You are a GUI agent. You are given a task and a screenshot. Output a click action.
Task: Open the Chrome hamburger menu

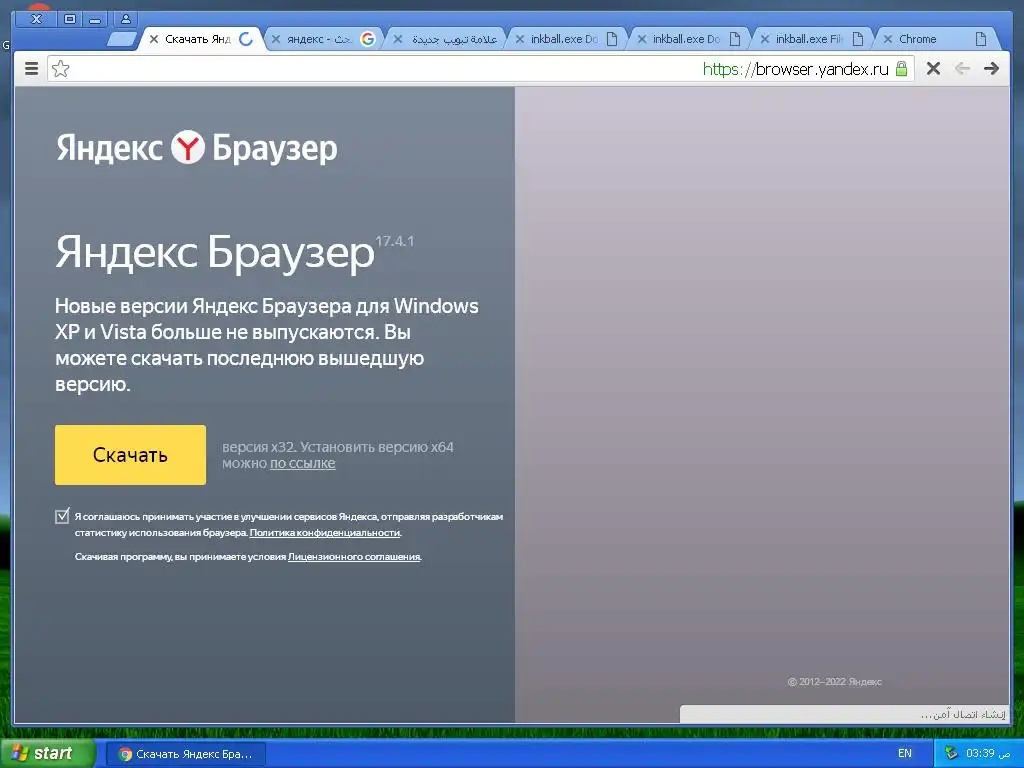[x=31, y=69]
